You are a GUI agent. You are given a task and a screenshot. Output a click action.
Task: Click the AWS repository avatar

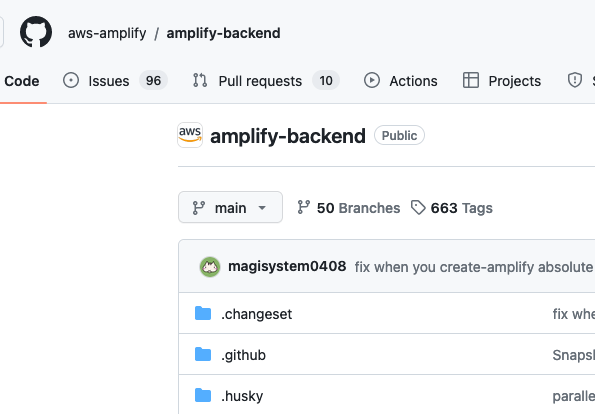click(190, 135)
